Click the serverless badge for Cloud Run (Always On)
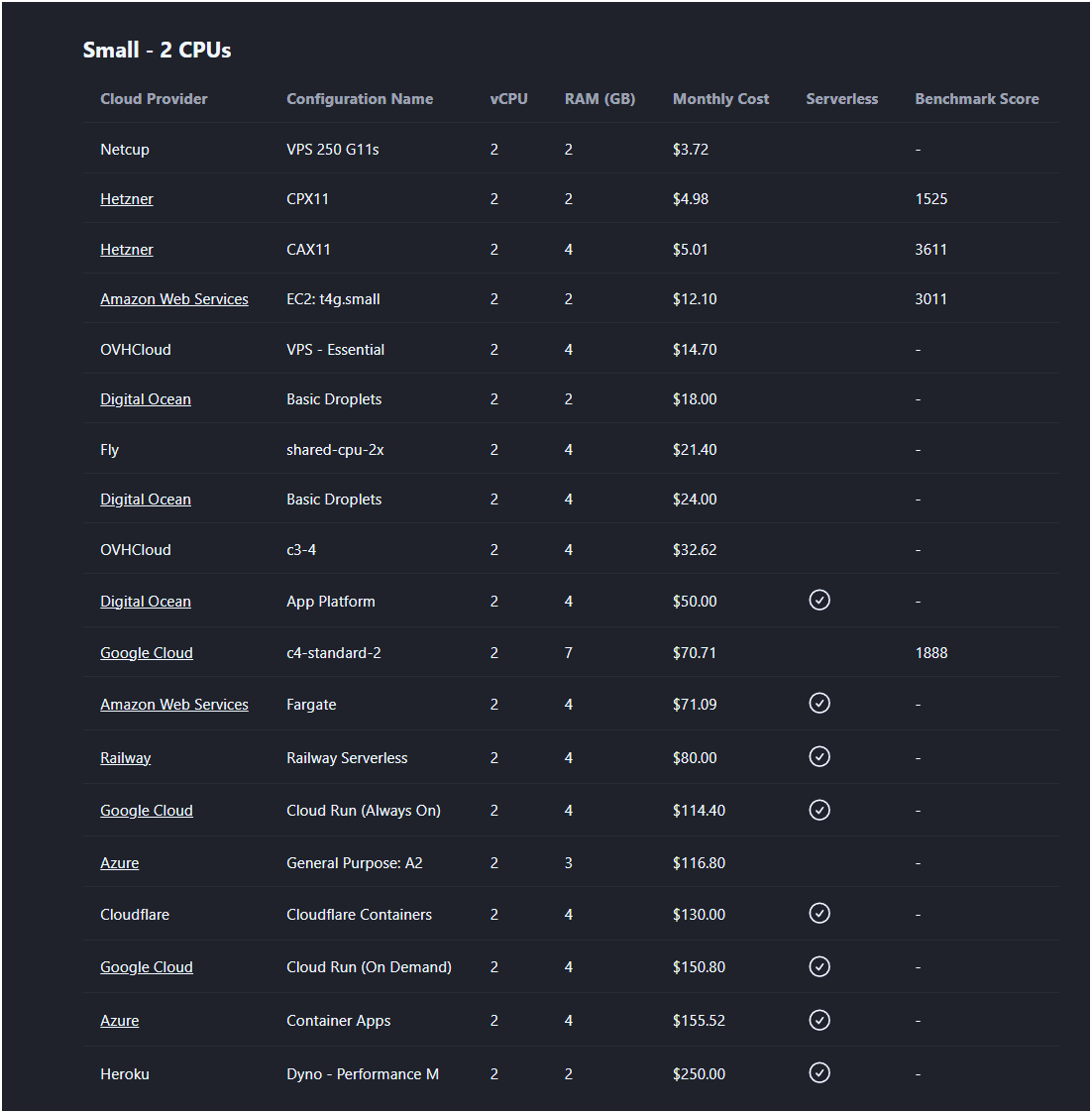1092x1113 pixels. pyautogui.click(x=819, y=810)
